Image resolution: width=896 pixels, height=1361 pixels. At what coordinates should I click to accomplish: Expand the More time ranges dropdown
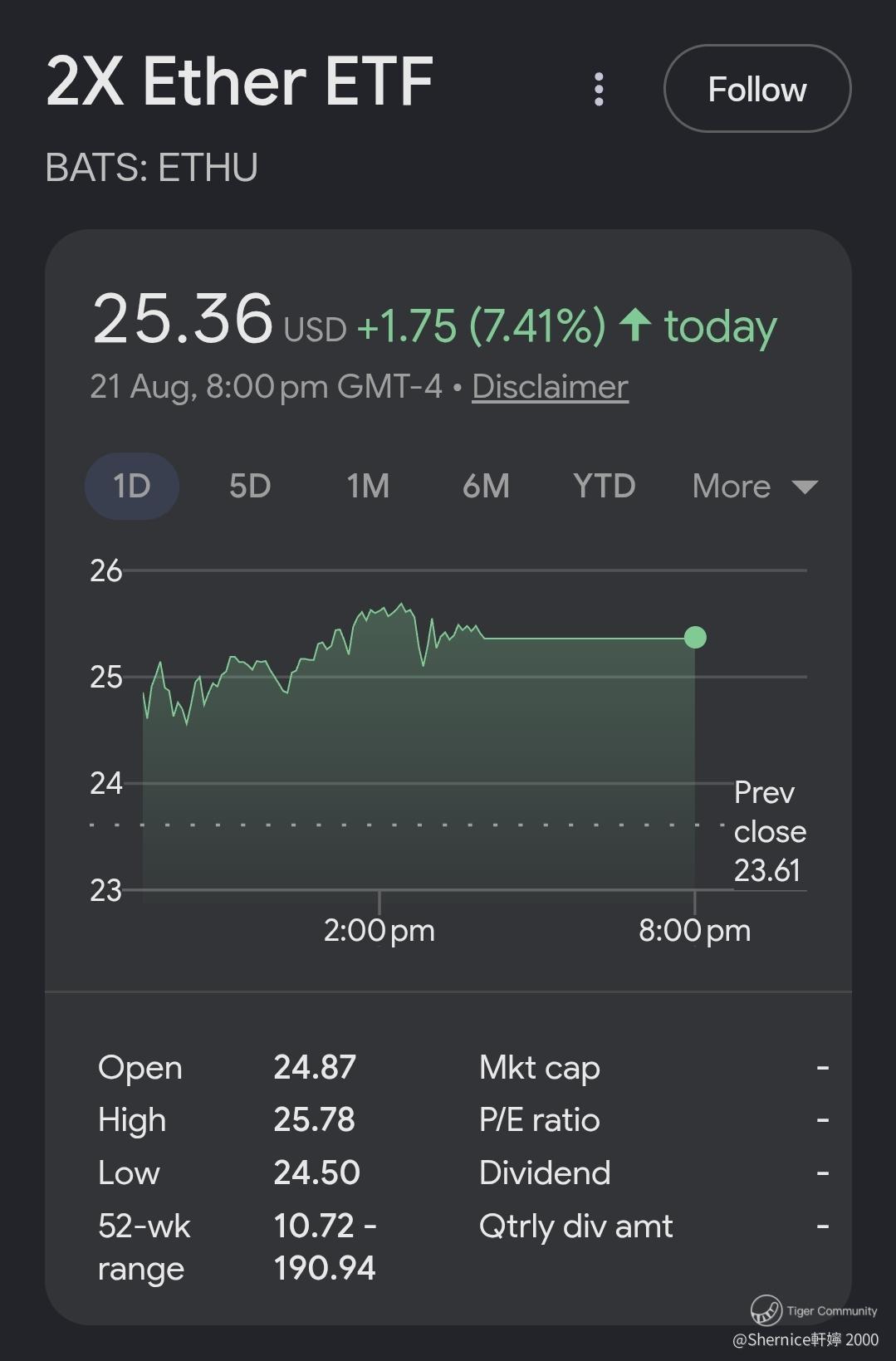pyautogui.click(x=755, y=486)
